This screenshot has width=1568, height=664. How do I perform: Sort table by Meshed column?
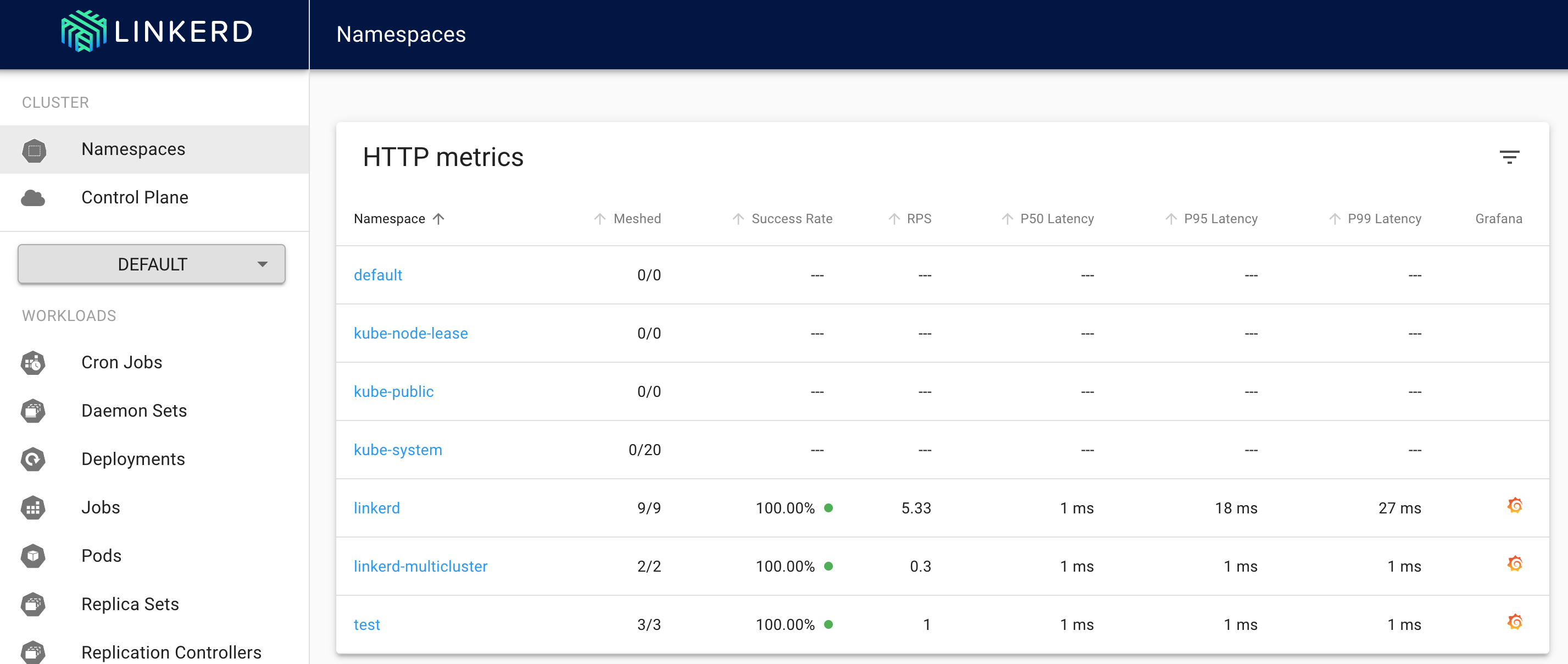click(636, 219)
